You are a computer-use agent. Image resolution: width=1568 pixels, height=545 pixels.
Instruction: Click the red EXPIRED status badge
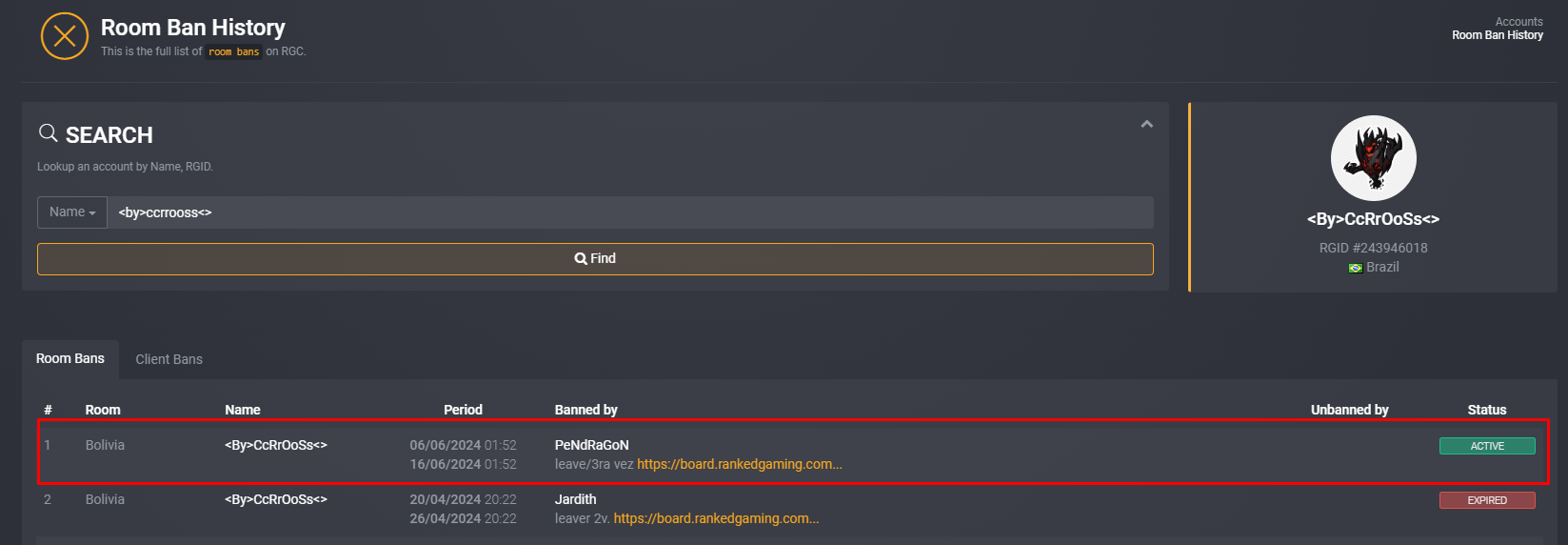click(x=1487, y=500)
